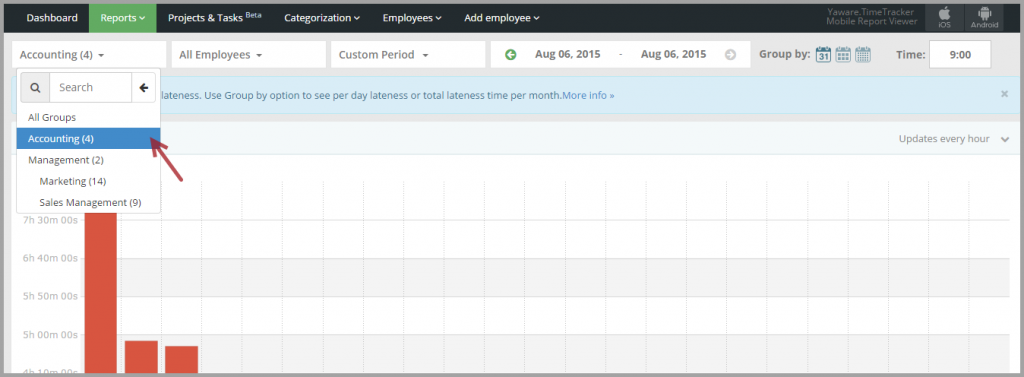Click the group Search field
This screenshot has width=1024, height=377.
click(91, 88)
